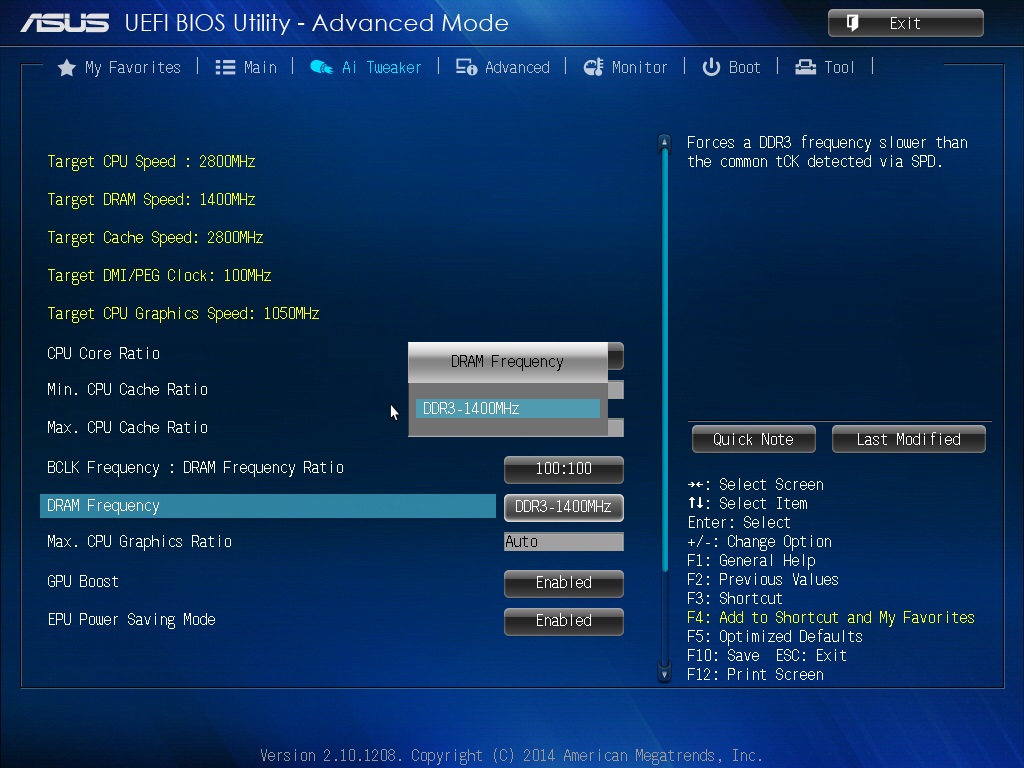Image resolution: width=1024 pixels, height=768 pixels.
Task: Click the Advanced tab icon
Action: pyautogui.click(x=466, y=67)
